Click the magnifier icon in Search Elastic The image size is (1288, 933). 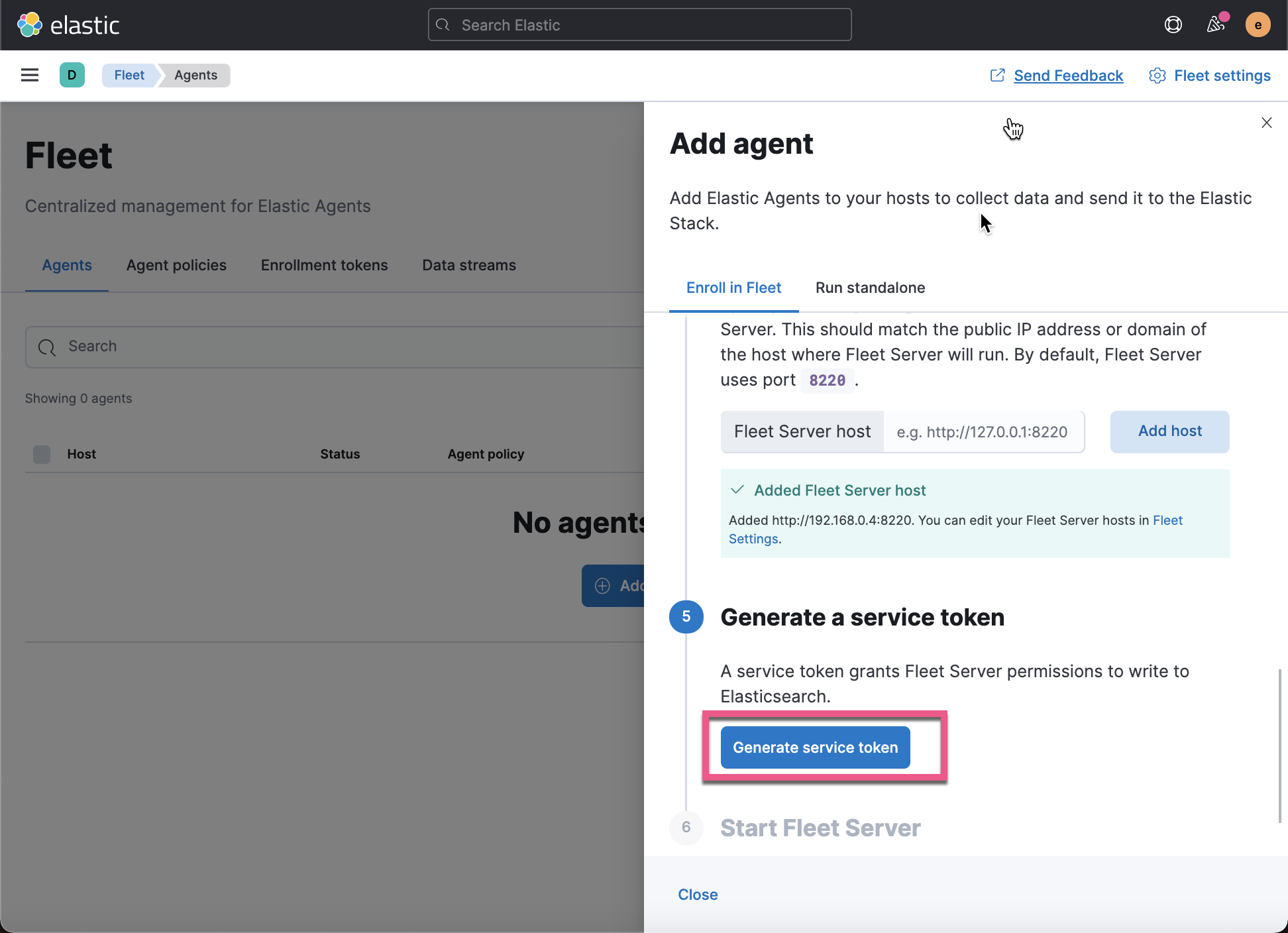(x=443, y=25)
